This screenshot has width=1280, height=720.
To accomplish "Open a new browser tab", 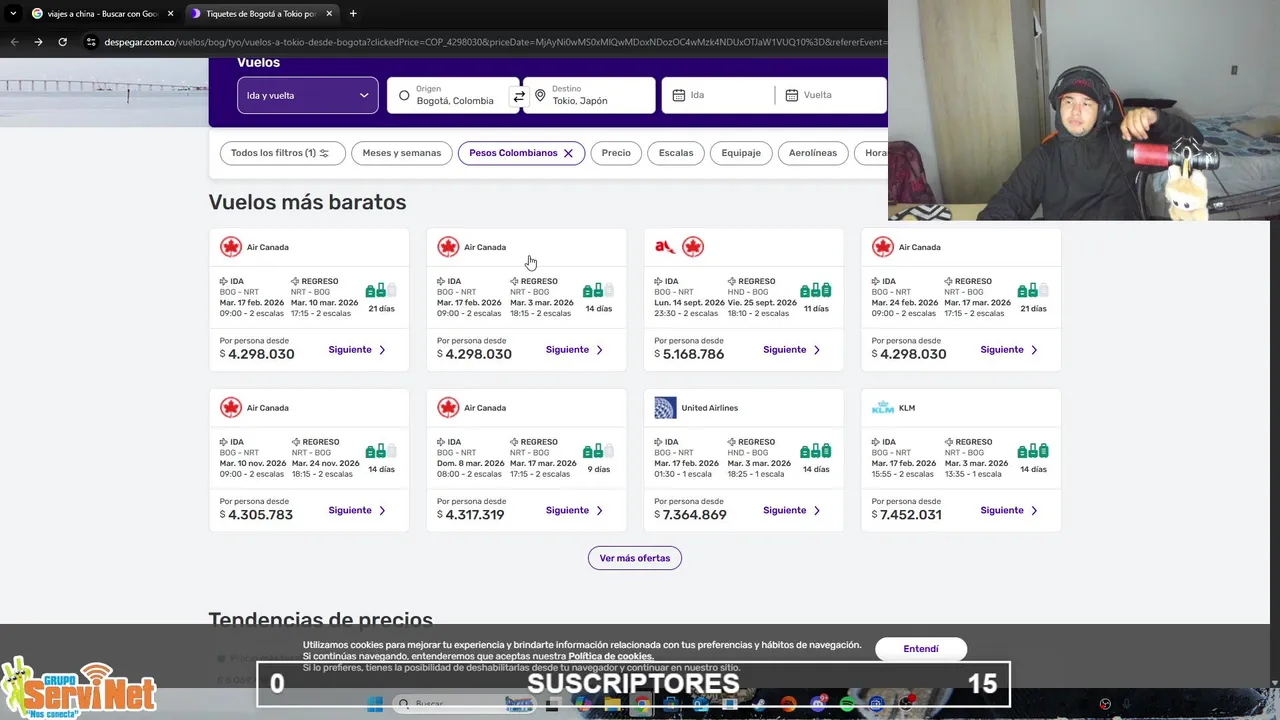I will (x=353, y=14).
